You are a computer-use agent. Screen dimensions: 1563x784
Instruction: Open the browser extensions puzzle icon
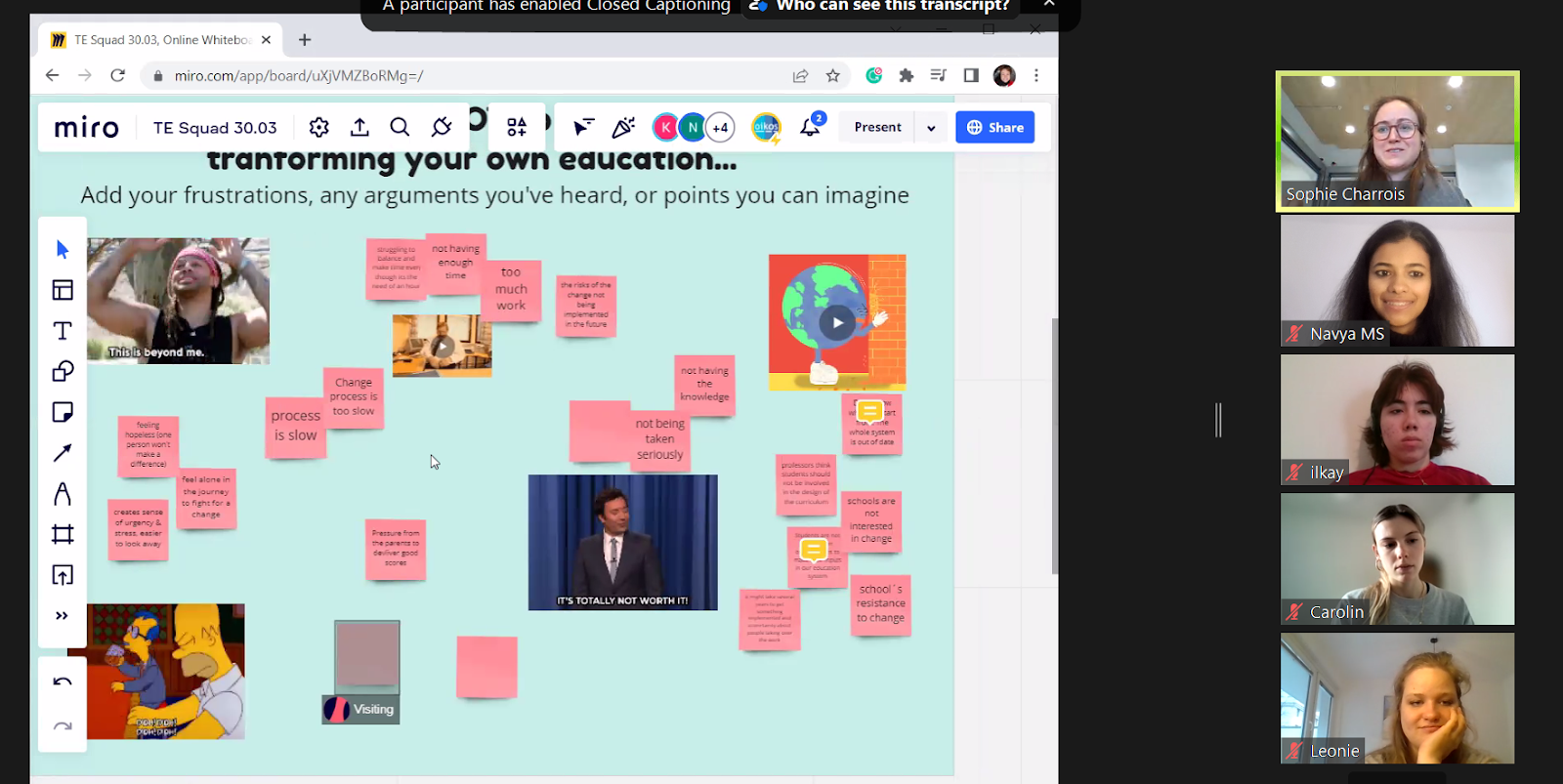[907, 75]
